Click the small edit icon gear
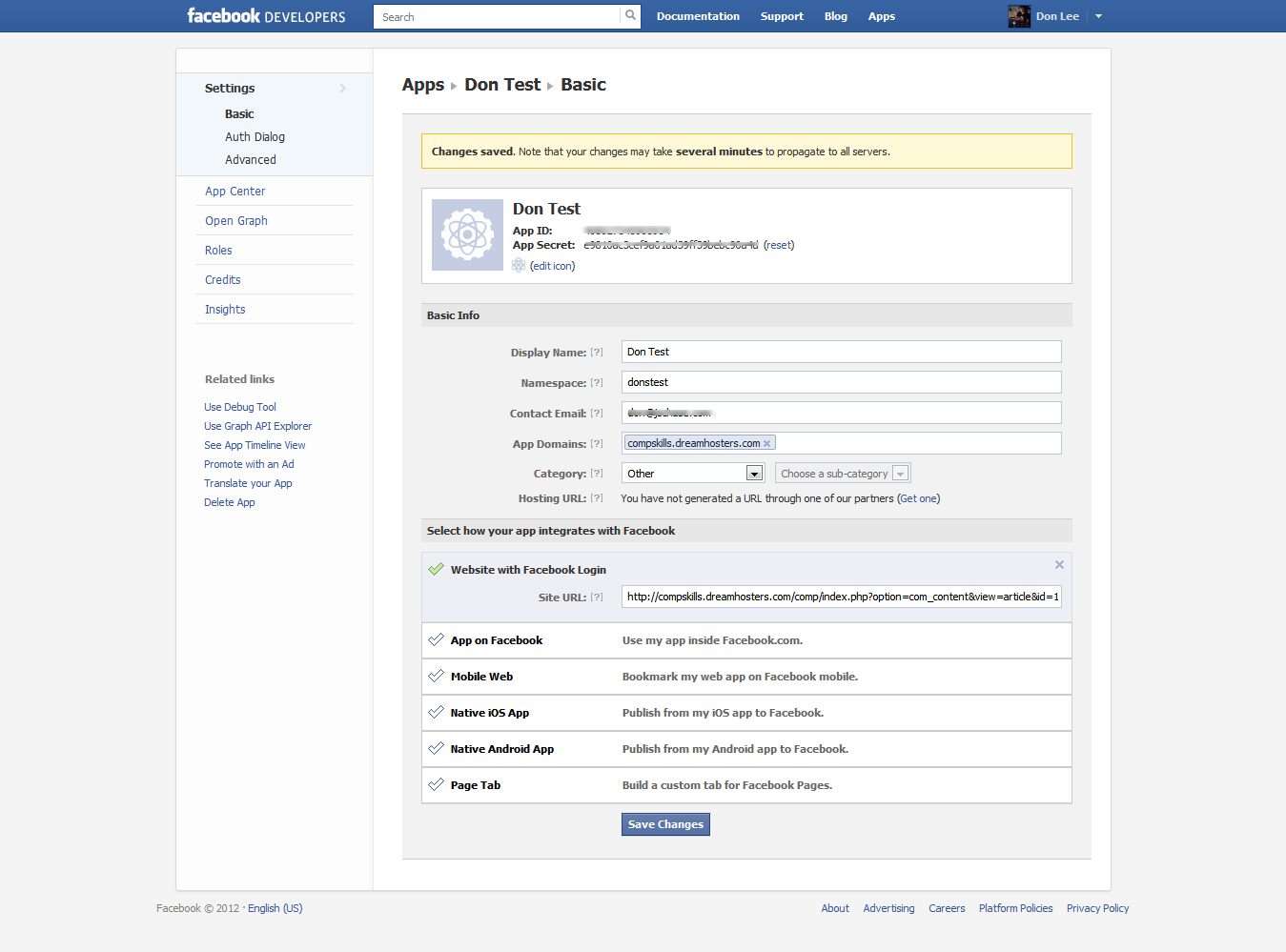 (519, 266)
